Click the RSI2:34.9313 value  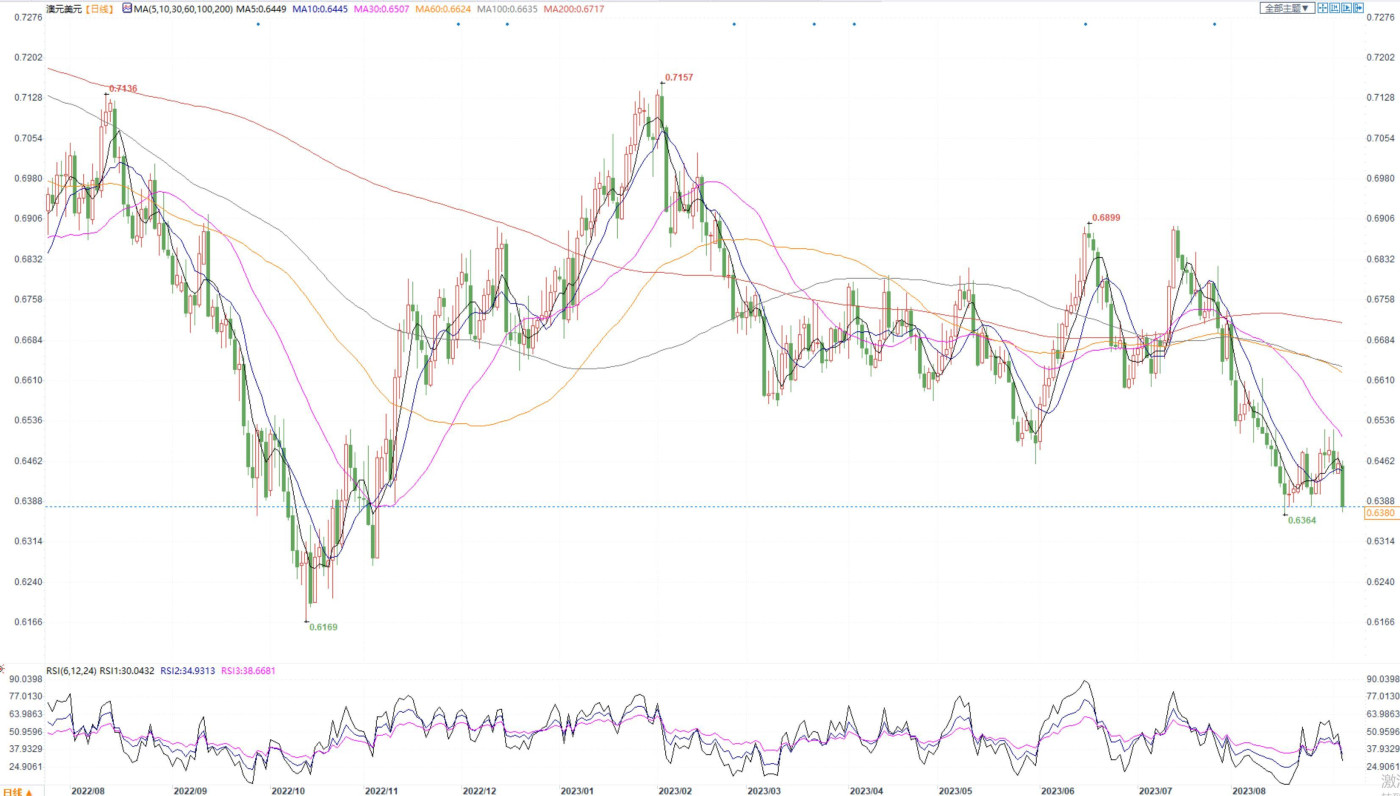click(189, 671)
